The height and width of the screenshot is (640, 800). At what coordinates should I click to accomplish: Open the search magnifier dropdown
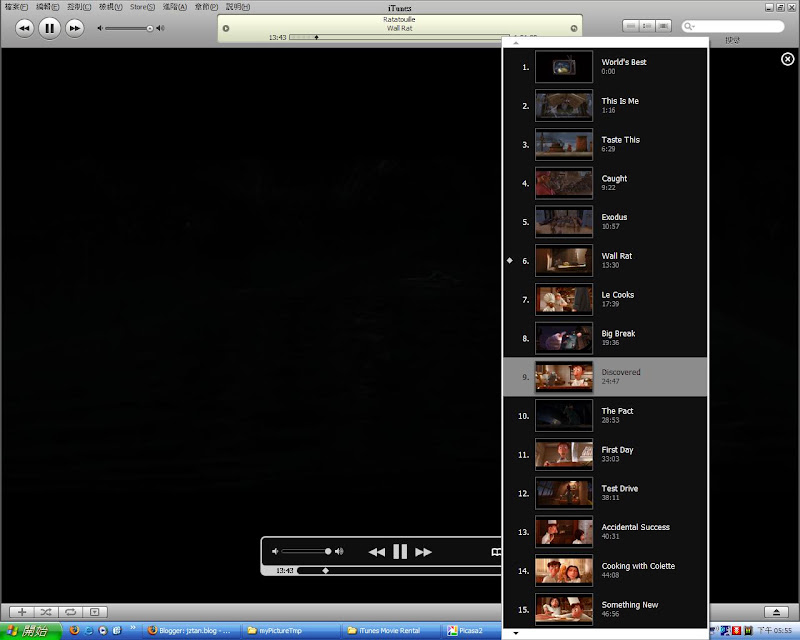coord(689,26)
